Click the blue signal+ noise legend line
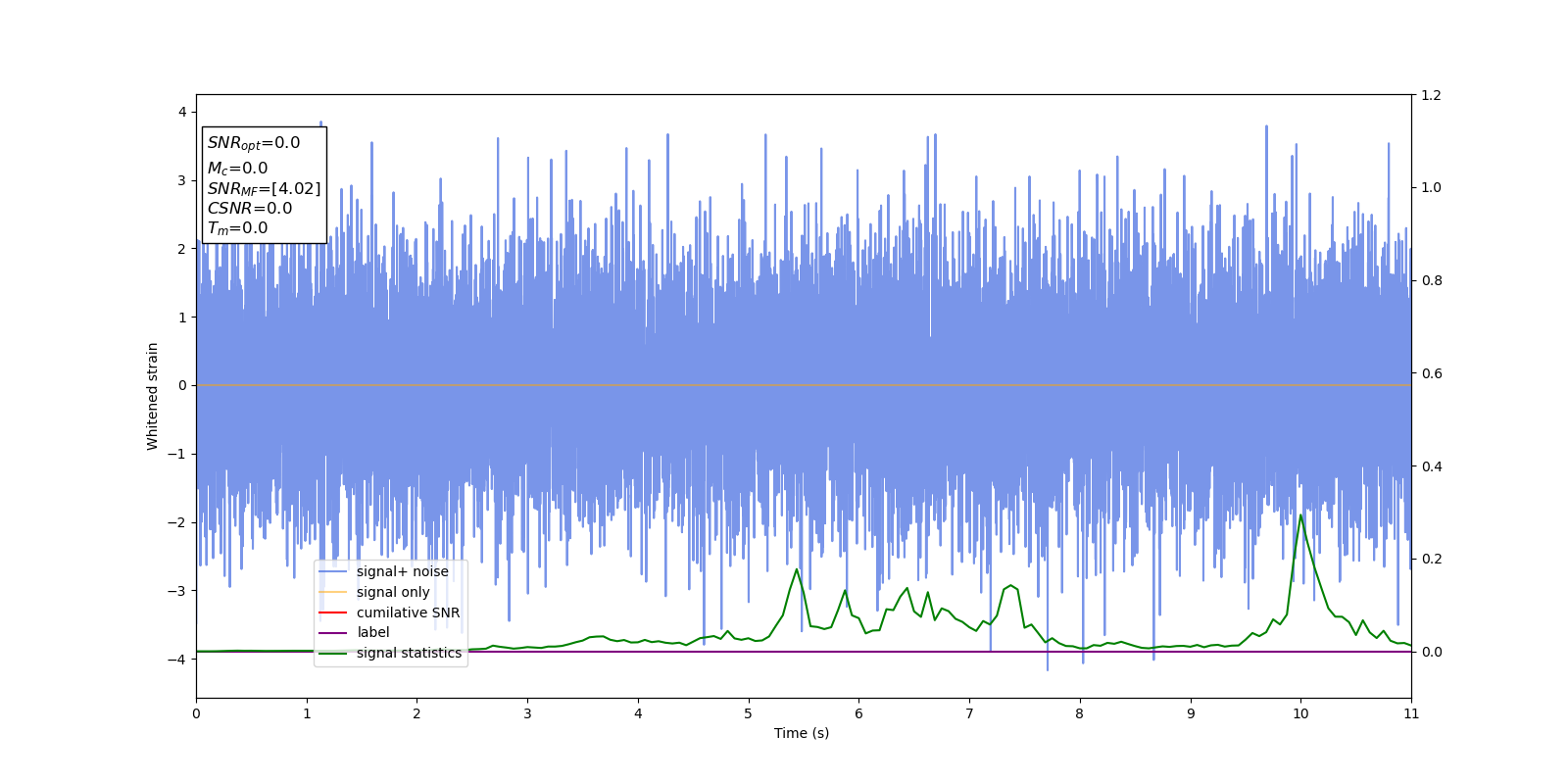 click(332, 572)
